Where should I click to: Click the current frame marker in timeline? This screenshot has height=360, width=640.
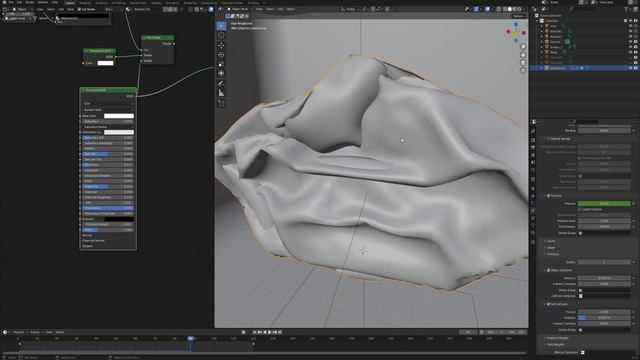tap(191, 338)
